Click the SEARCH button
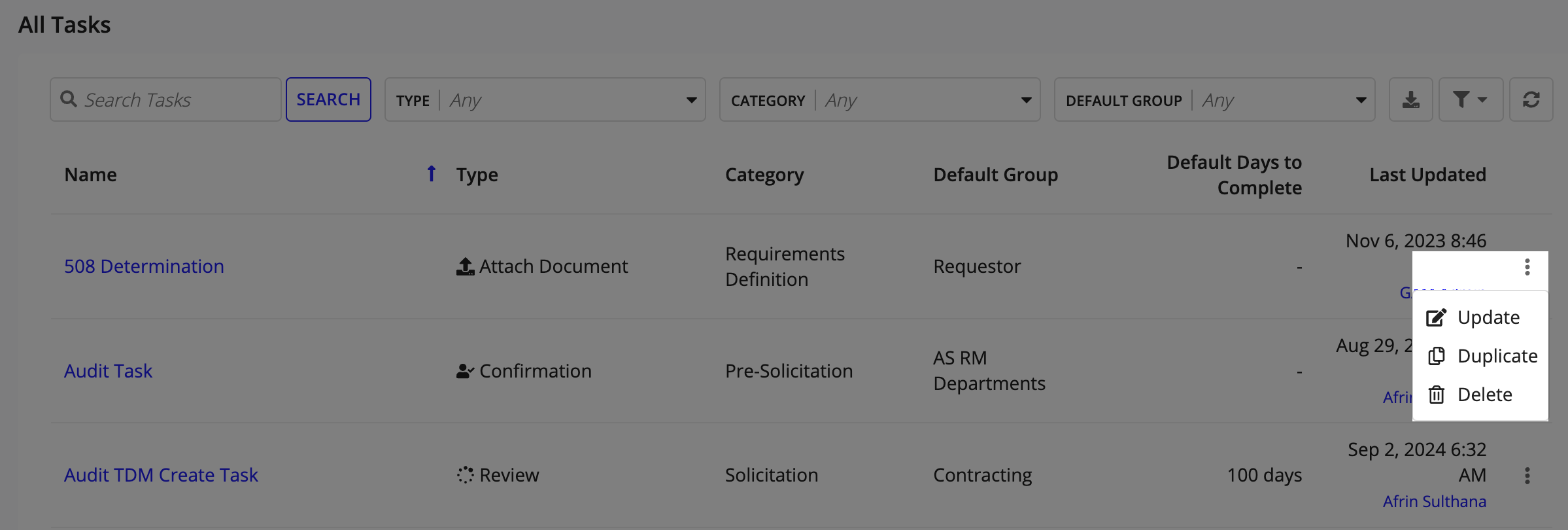Image resolution: width=1568 pixels, height=530 pixels. tap(328, 99)
